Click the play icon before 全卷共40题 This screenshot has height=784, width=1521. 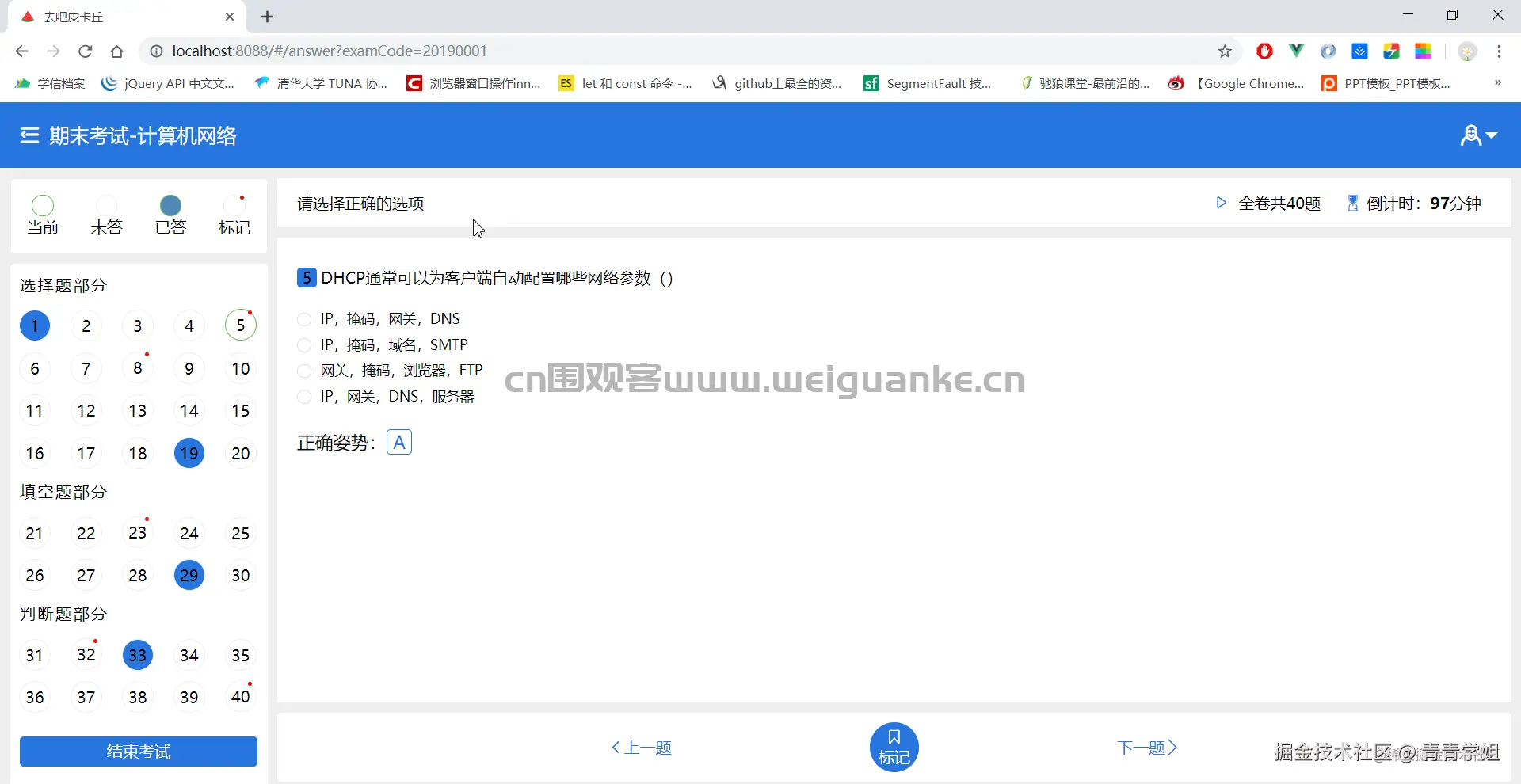pos(1221,203)
